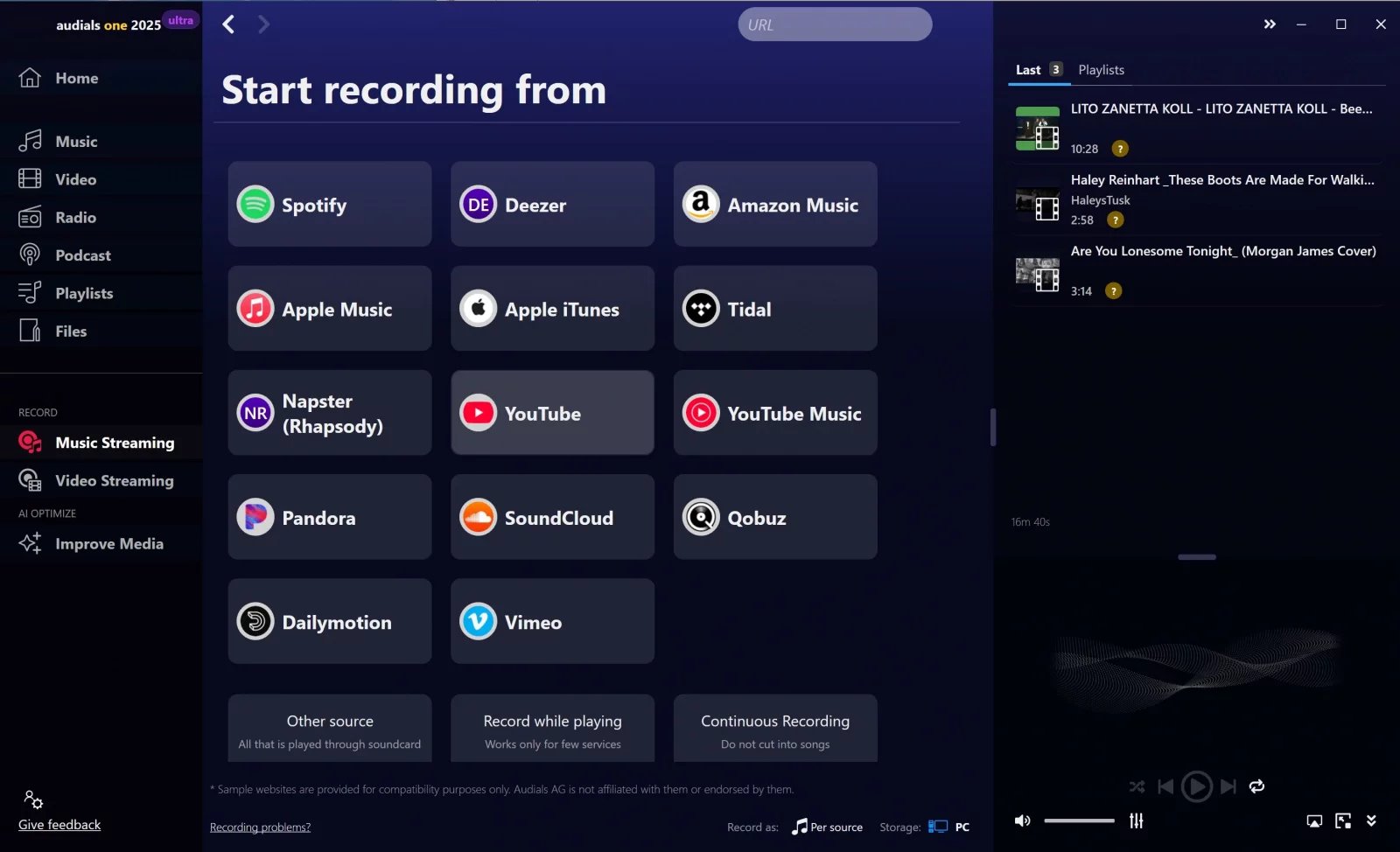Select Vimeo as source

(x=552, y=621)
